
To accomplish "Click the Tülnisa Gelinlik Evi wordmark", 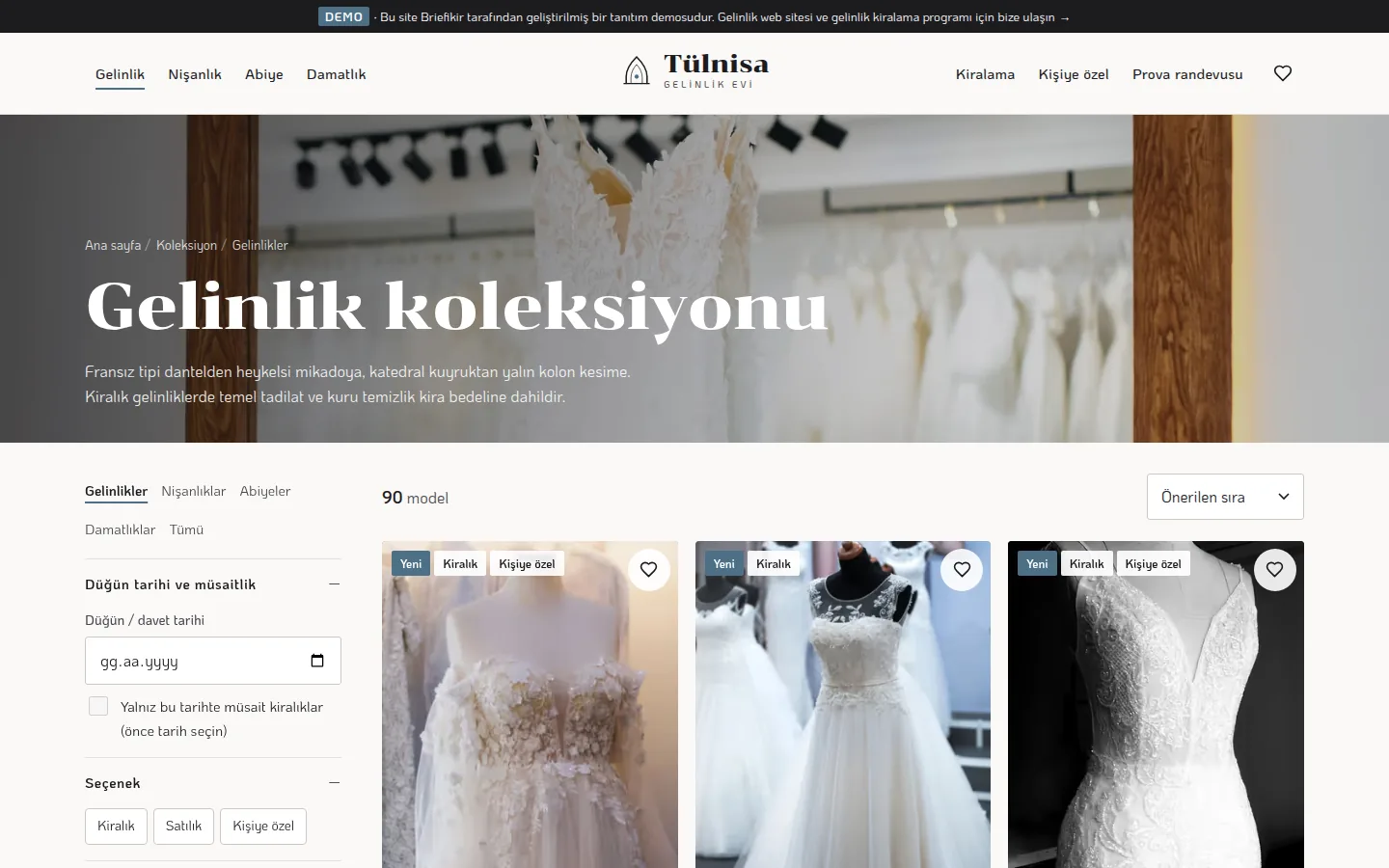I will click(716, 70).
